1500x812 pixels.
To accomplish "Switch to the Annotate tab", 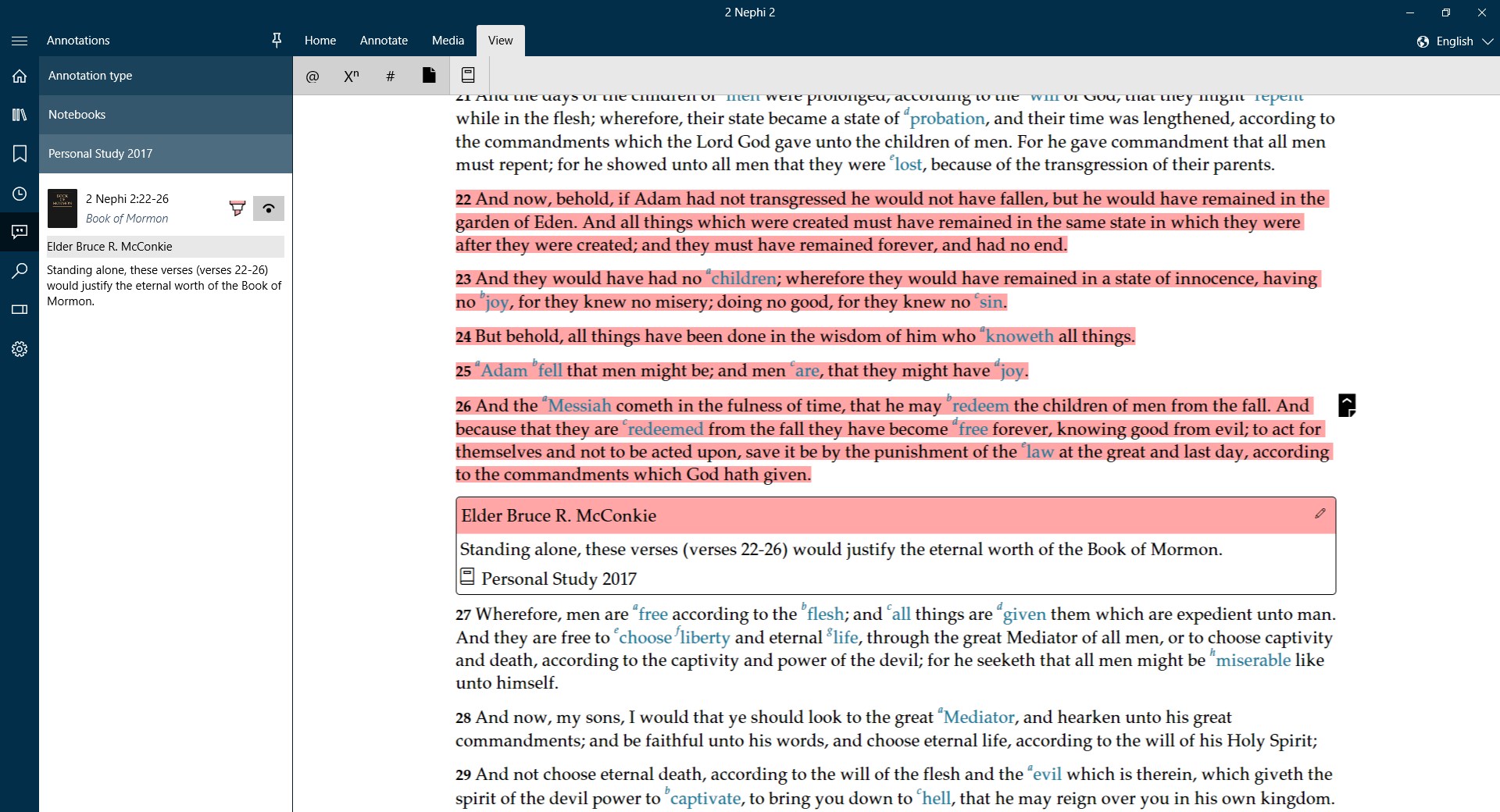I will pos(384,40).
